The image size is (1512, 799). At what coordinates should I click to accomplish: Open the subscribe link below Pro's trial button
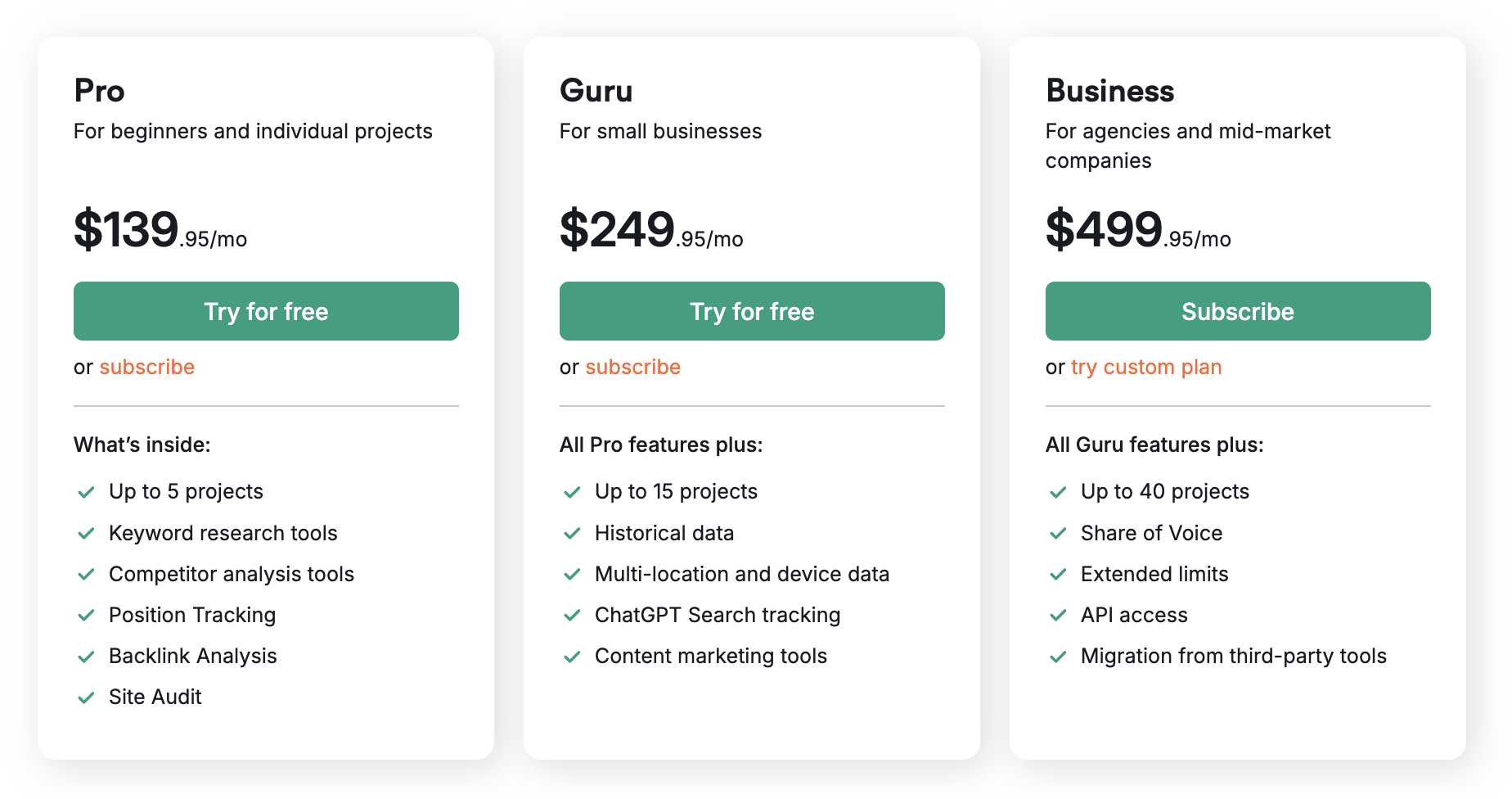[x=147, y=367]
